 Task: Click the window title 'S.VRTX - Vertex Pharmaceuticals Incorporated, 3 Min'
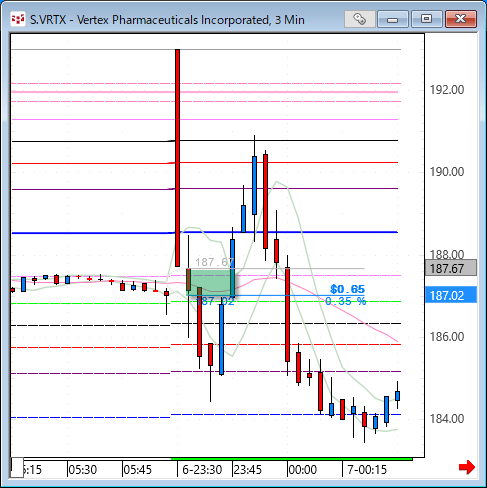click(x=167, y=20)
